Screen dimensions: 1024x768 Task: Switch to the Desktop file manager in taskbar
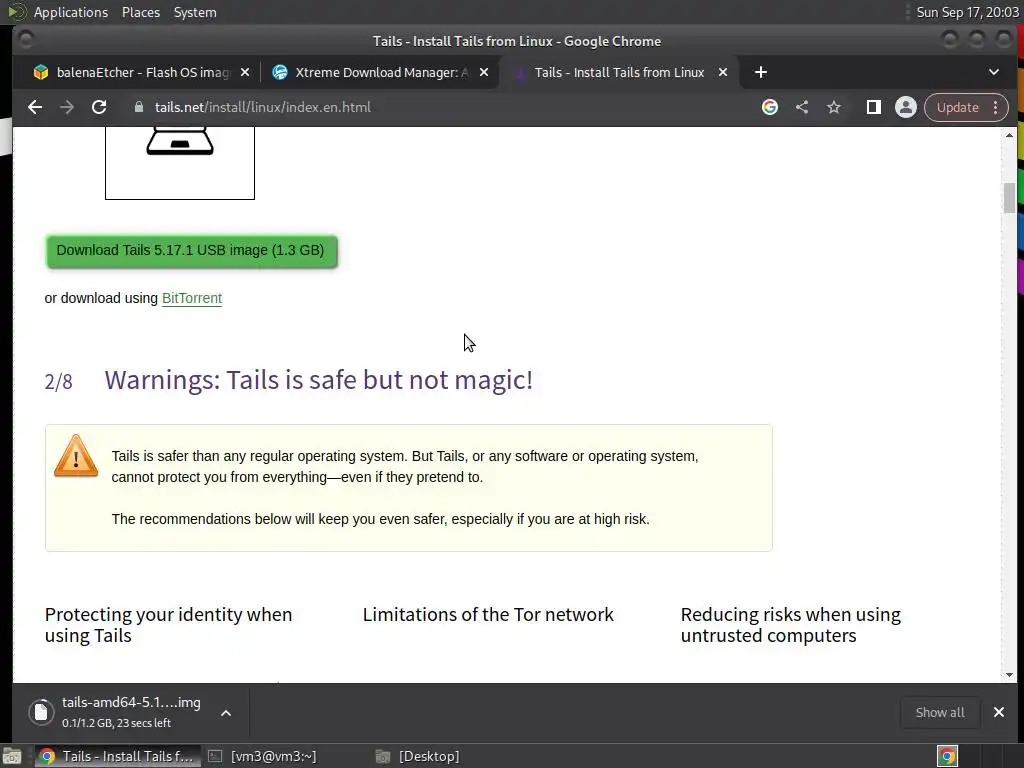[x=418, y=756]
